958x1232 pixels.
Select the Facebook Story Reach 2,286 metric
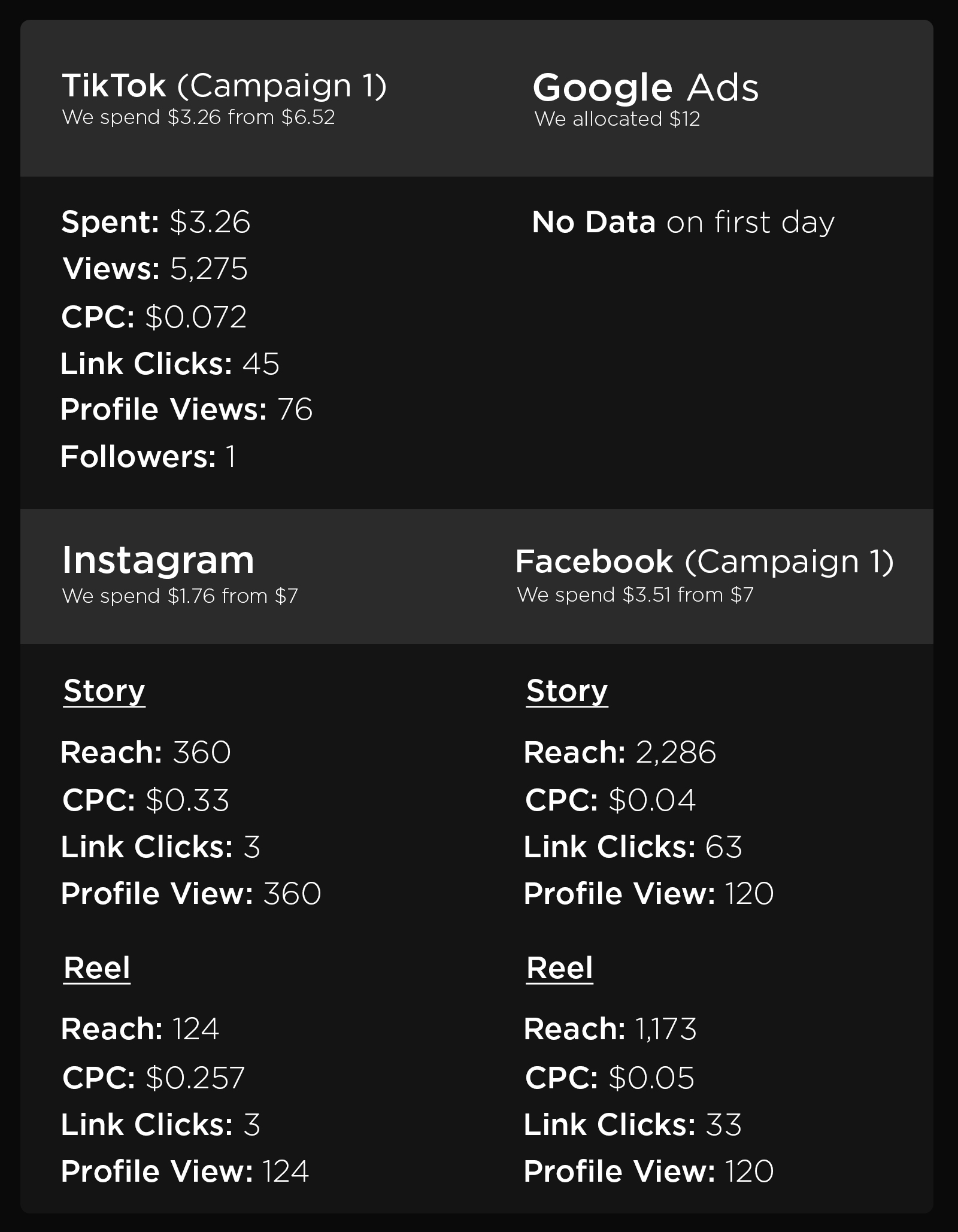tap(620, 752)
